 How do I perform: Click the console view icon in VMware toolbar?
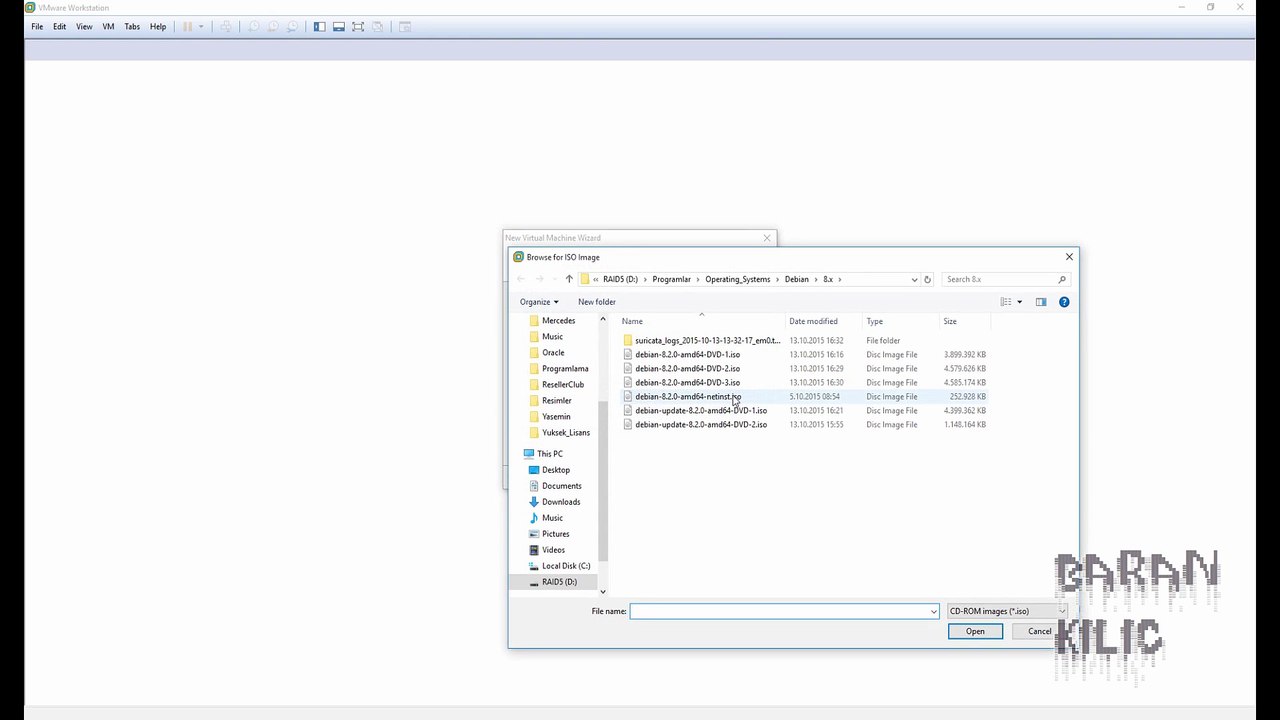405,27
